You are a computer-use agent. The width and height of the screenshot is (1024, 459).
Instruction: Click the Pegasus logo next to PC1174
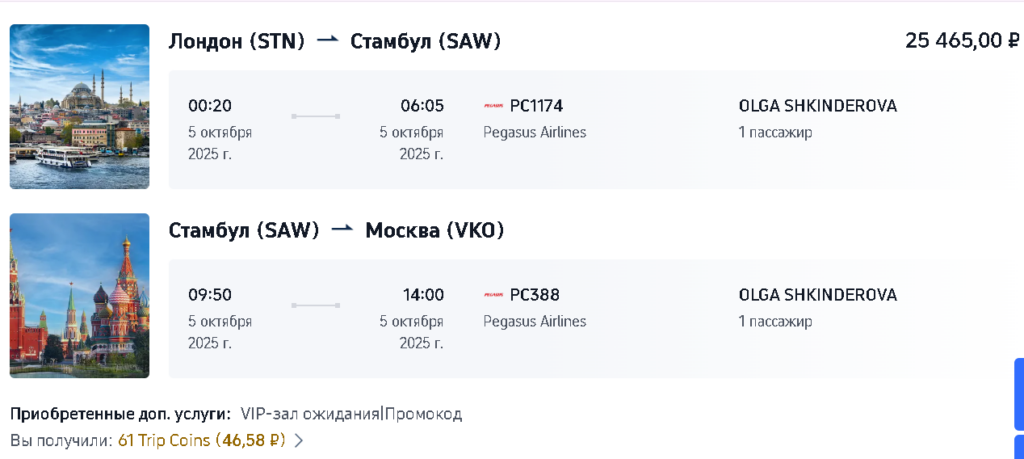coord(493,106)
